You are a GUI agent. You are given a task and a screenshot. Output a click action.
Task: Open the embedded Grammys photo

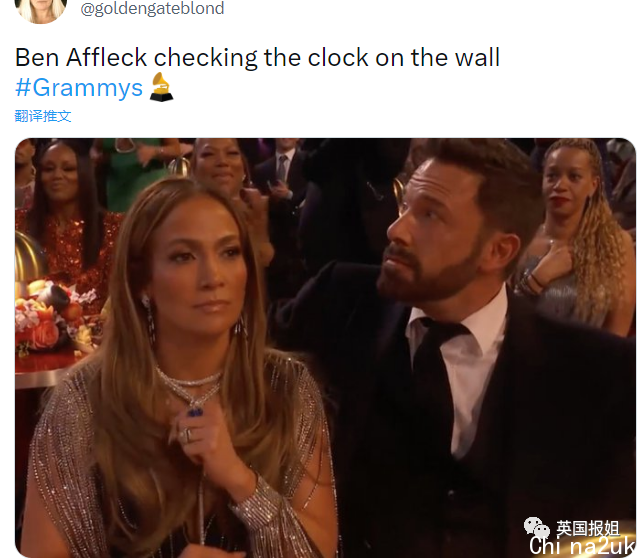[x=325, y=347]
